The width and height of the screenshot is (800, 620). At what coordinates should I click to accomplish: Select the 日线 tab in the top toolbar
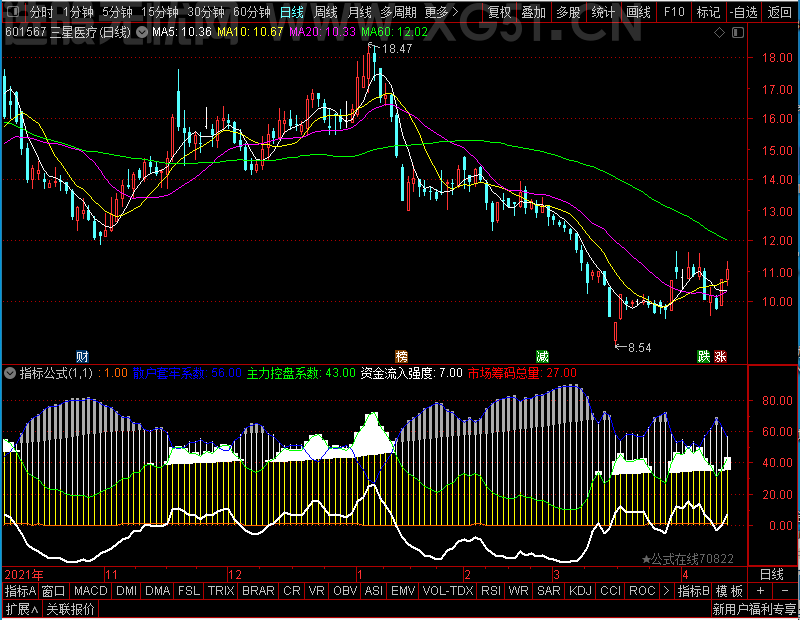[x=292, y=12]
